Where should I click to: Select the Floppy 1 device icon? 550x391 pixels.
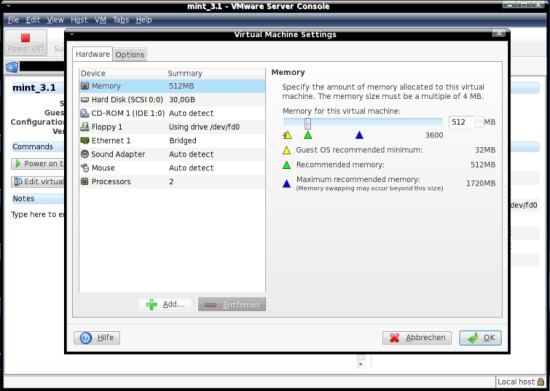tap(85, 127)
